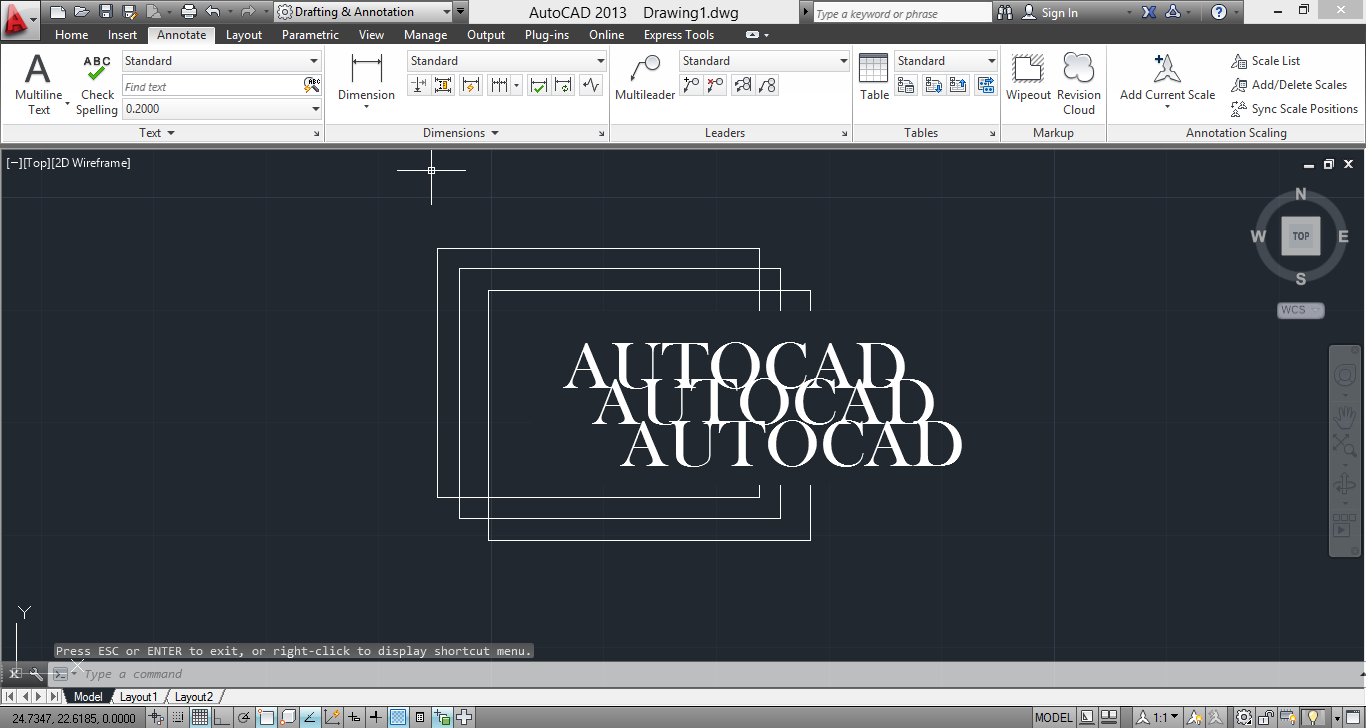Click the Dimension Inspect icon
The width and height of the screenshot is (1366, 728).
(539, 85)
